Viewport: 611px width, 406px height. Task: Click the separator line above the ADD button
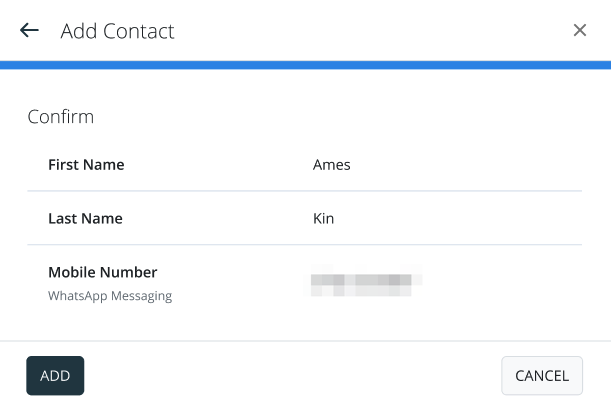(305, 342)
